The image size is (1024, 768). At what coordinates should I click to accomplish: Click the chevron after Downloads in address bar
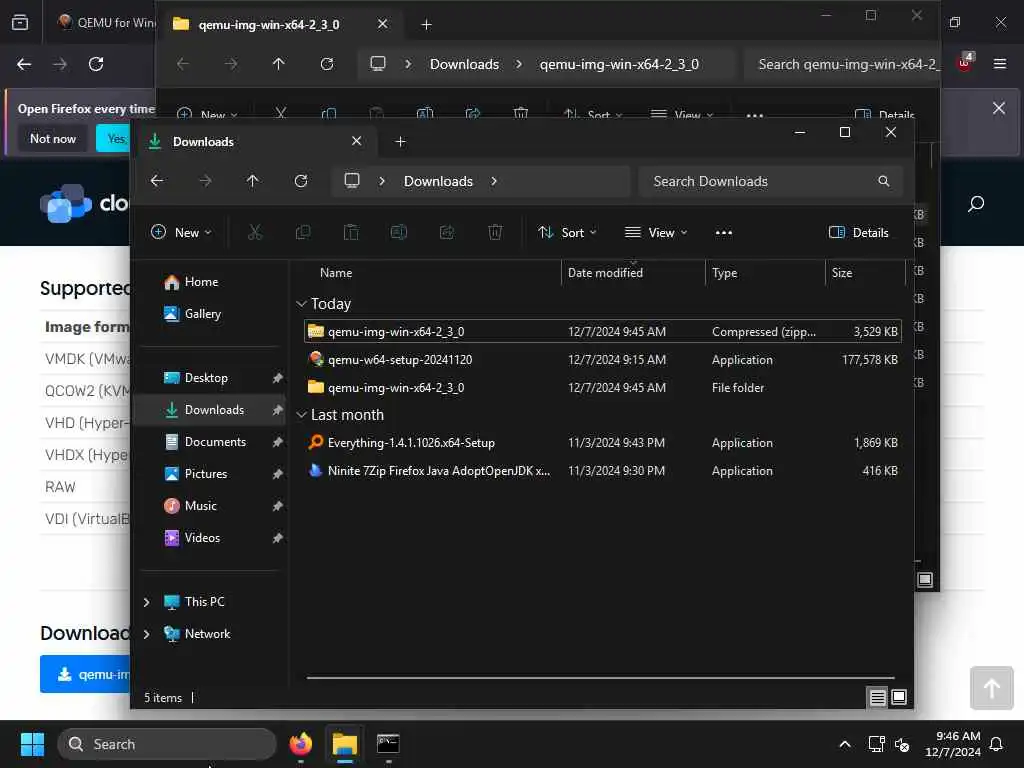point(494,181)
